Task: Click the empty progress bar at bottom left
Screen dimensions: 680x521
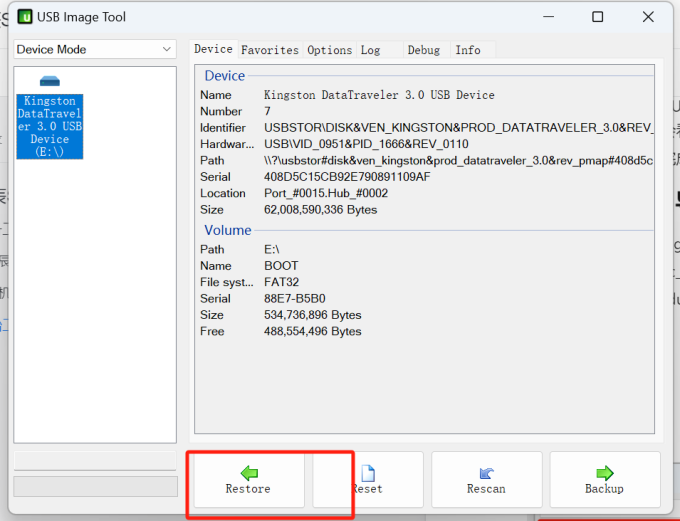Action: tap(96, 485)
